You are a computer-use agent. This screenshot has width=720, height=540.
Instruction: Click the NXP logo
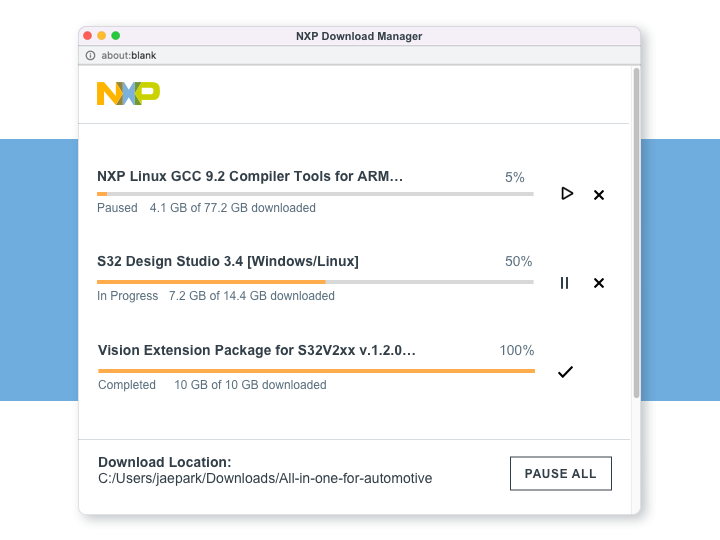[x=128, y=93]
